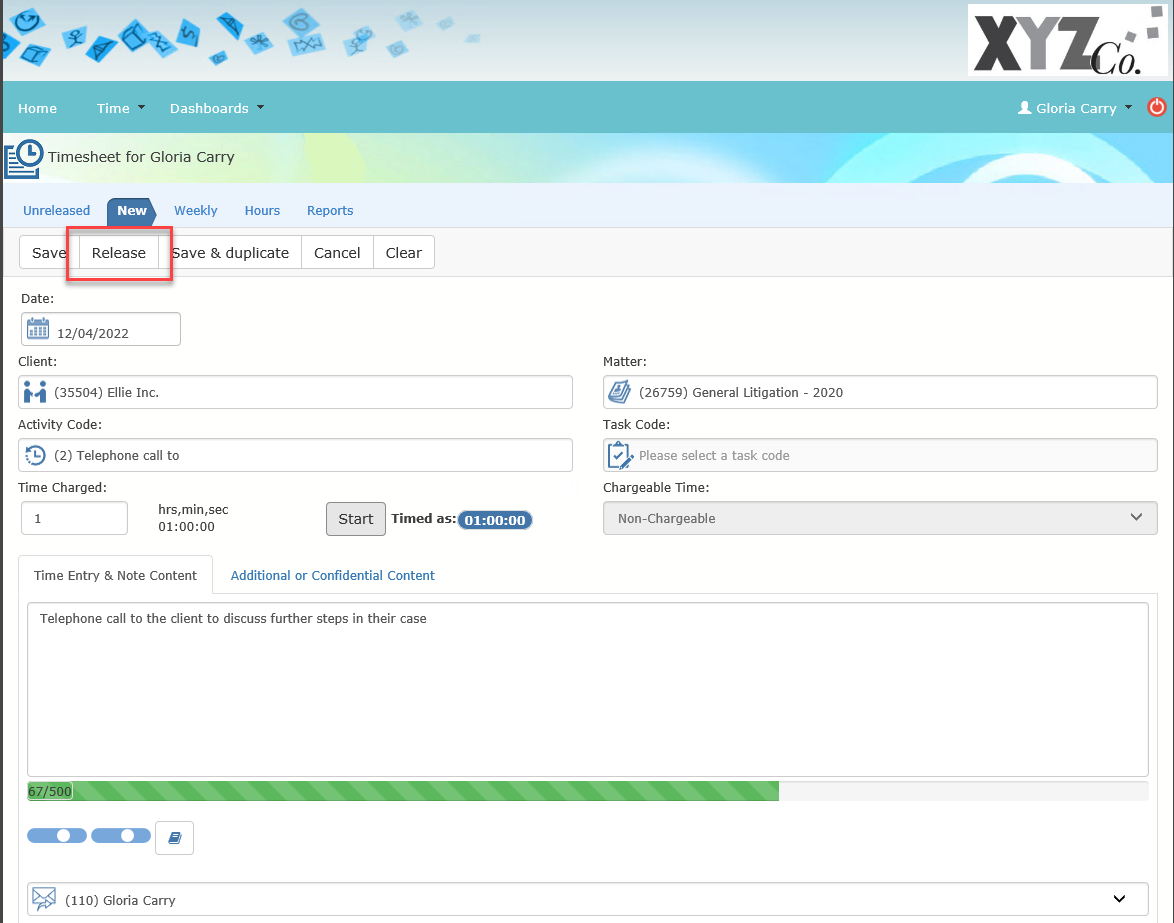Click the Save & duplicate button
The image size is (1174, 923).
230,253
